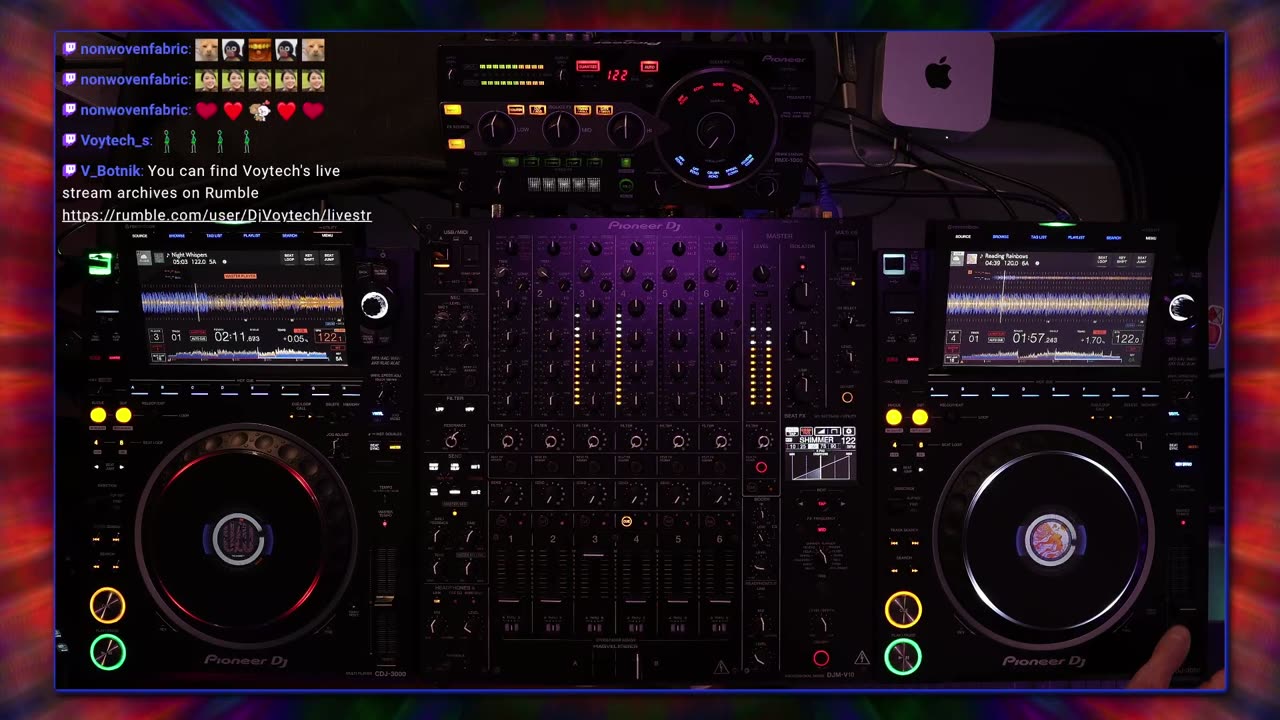
Task: Tap cloud source icon on left CDJ screen
Action: tap(145, 258)
